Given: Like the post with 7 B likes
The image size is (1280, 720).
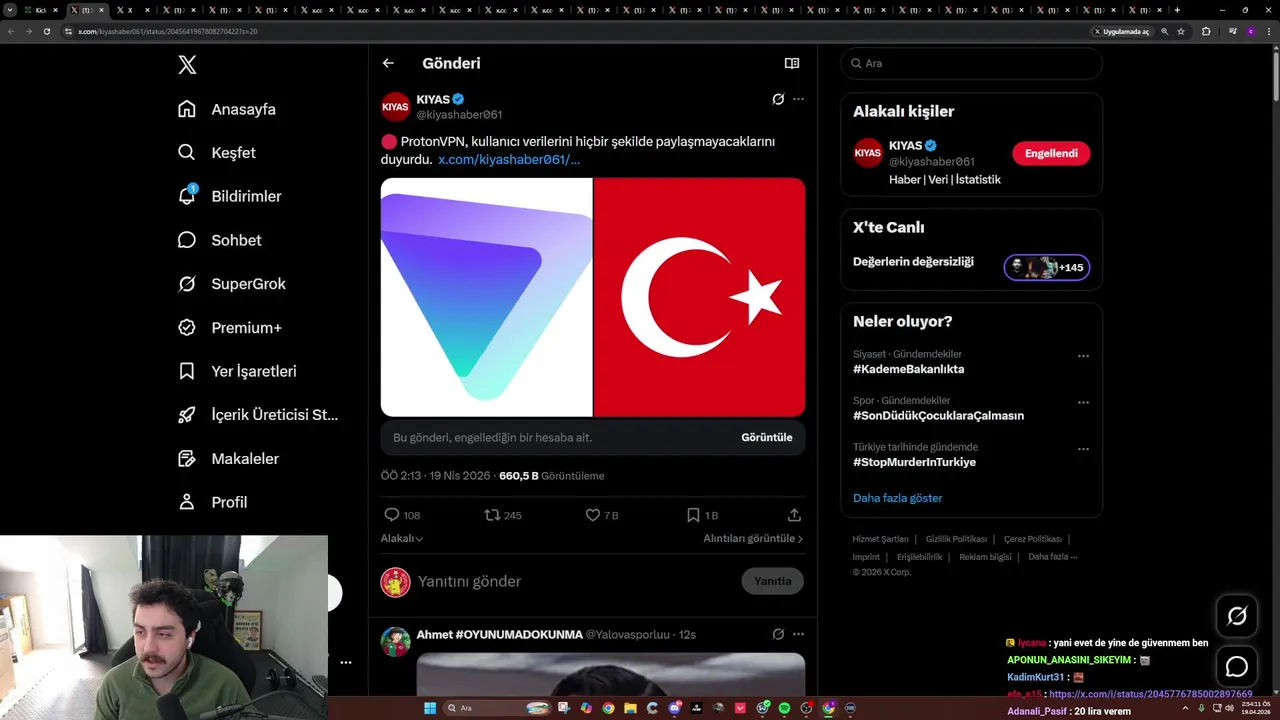Looking at the screenshot, I should [602, 515].
